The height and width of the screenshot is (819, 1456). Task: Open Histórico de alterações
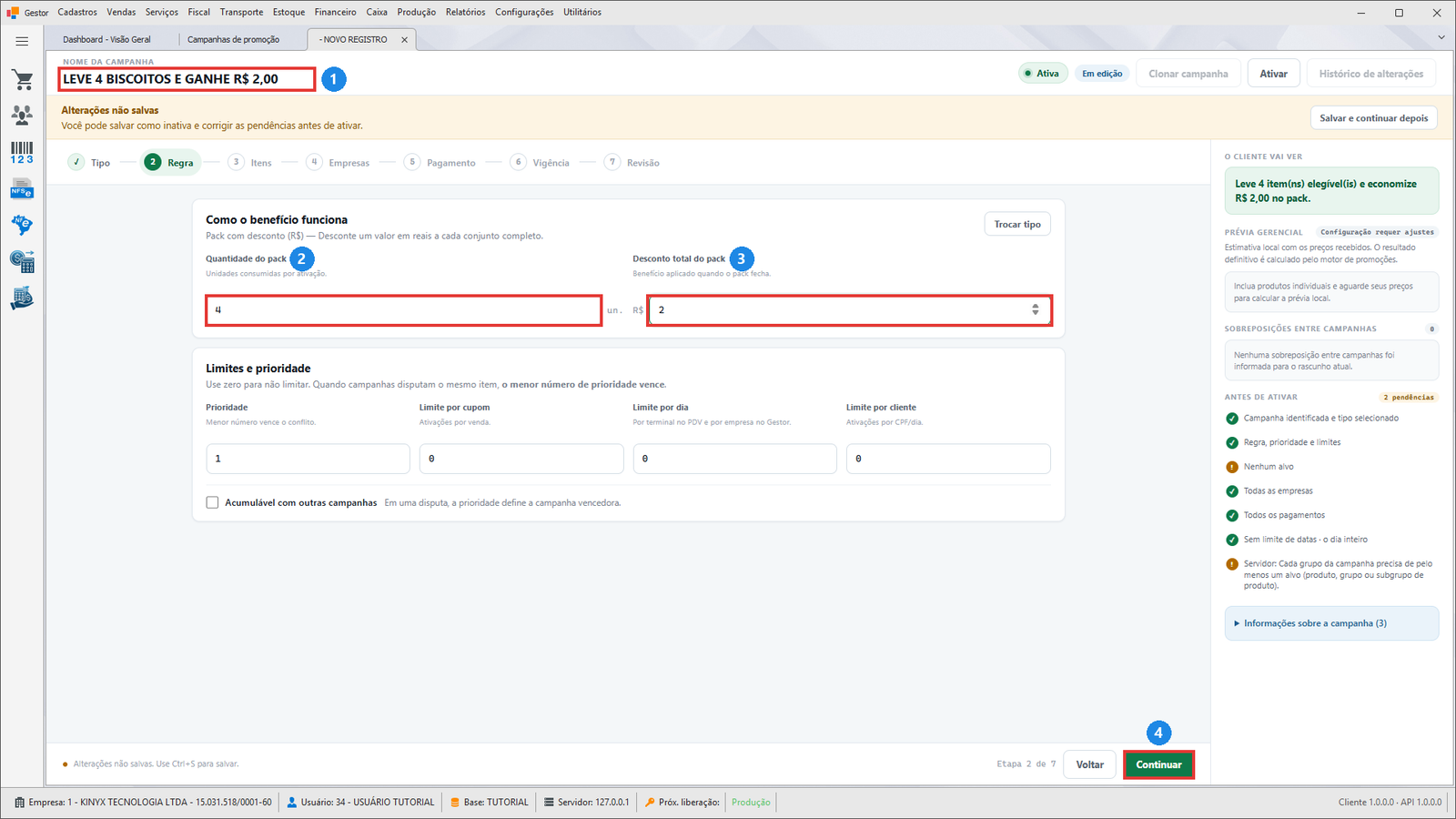point(1371,74)
